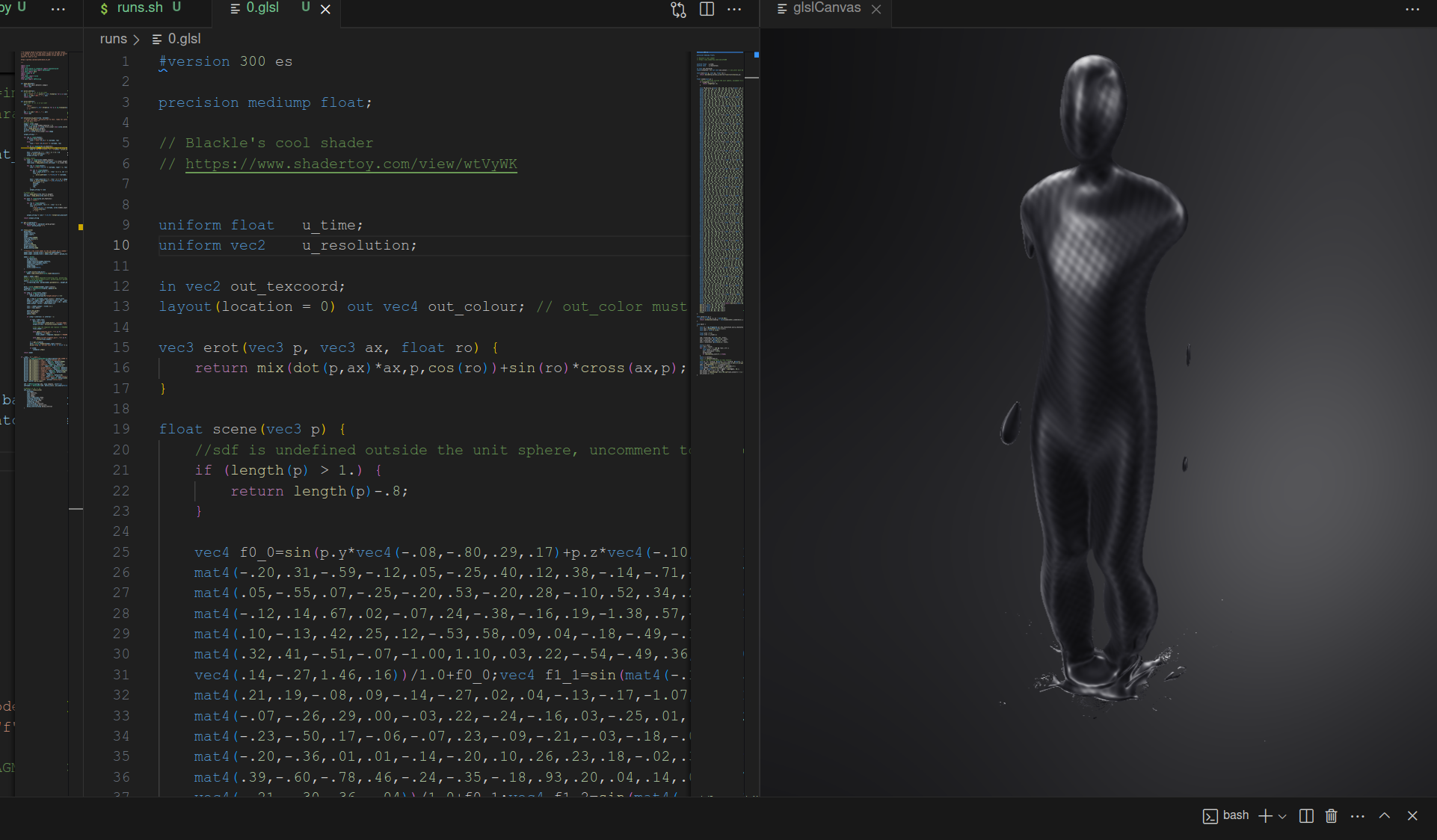Open the runs.sh editor tab

pos(140,8)
